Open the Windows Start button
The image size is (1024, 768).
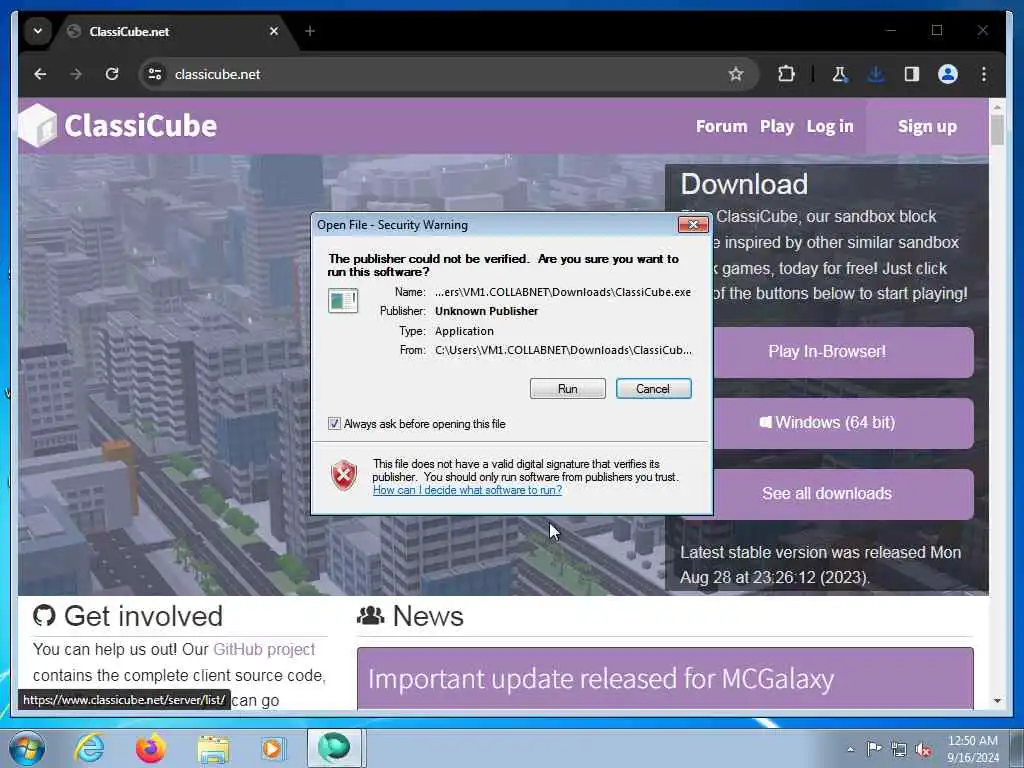[26, 748]
